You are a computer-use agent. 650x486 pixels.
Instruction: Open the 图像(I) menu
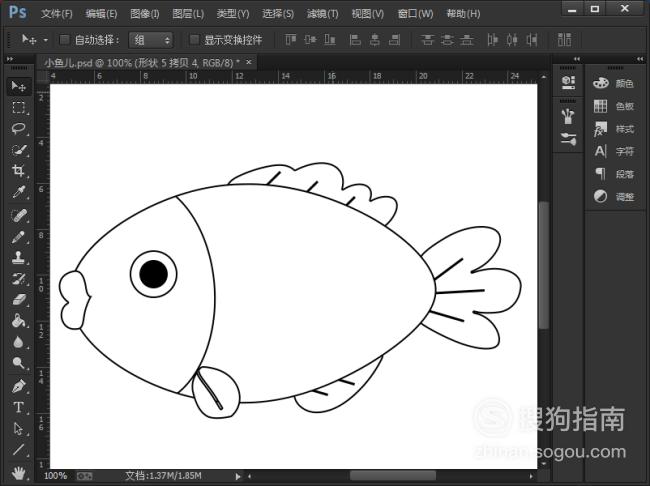click(145, 14)
